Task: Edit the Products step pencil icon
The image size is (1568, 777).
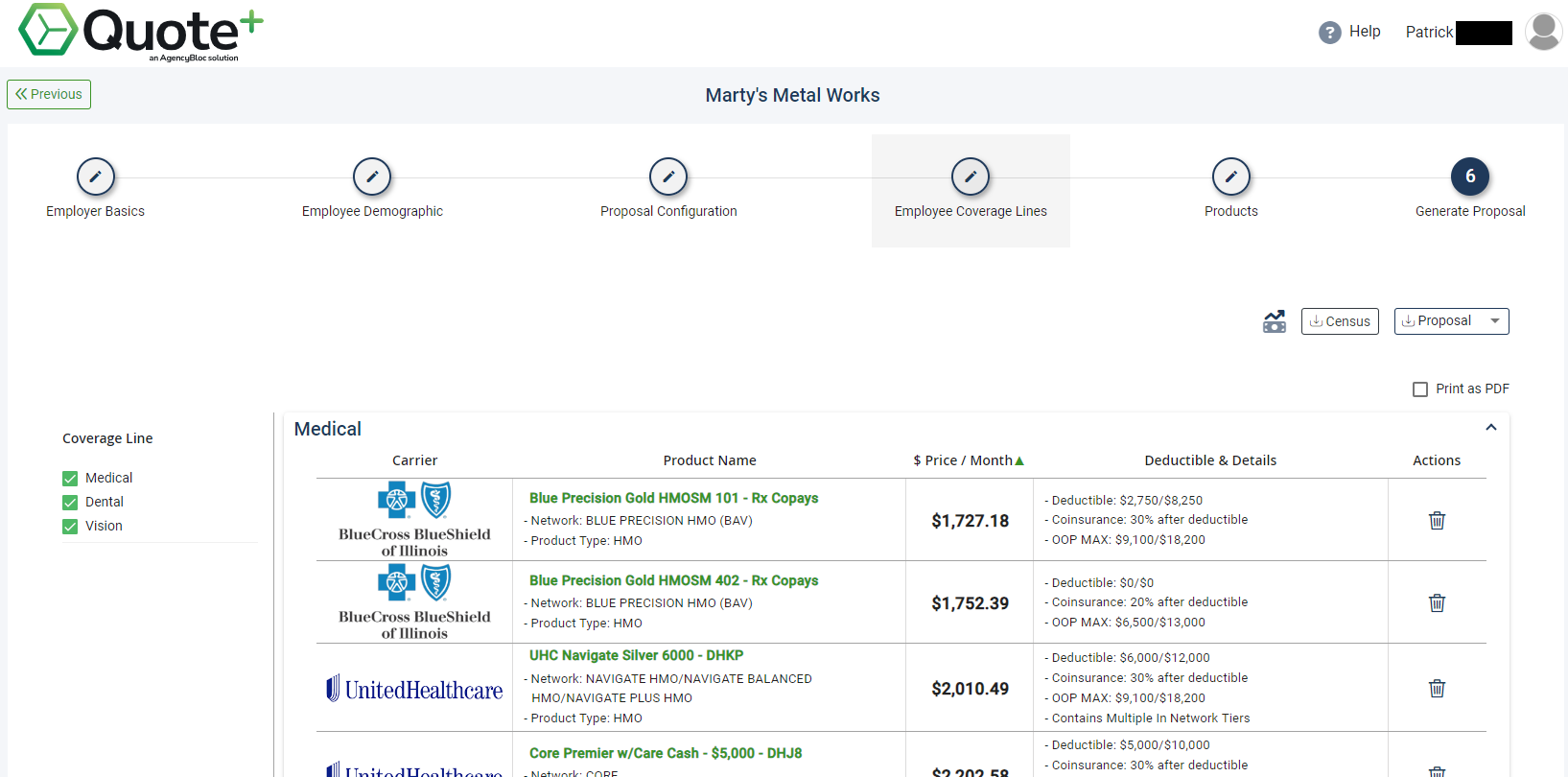Action: click(1231, 177)
